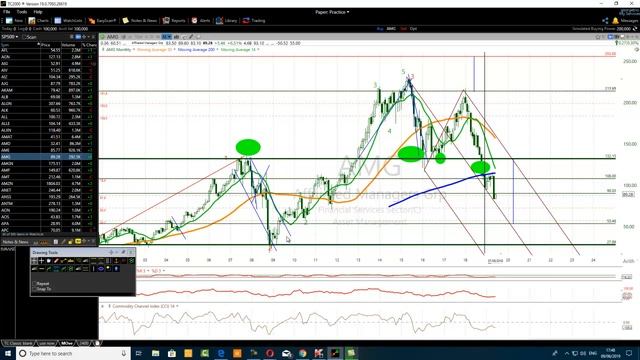This screenshot has width=640, height=360.
Task: Add a new layout tab
Action: tap(97, 343)
